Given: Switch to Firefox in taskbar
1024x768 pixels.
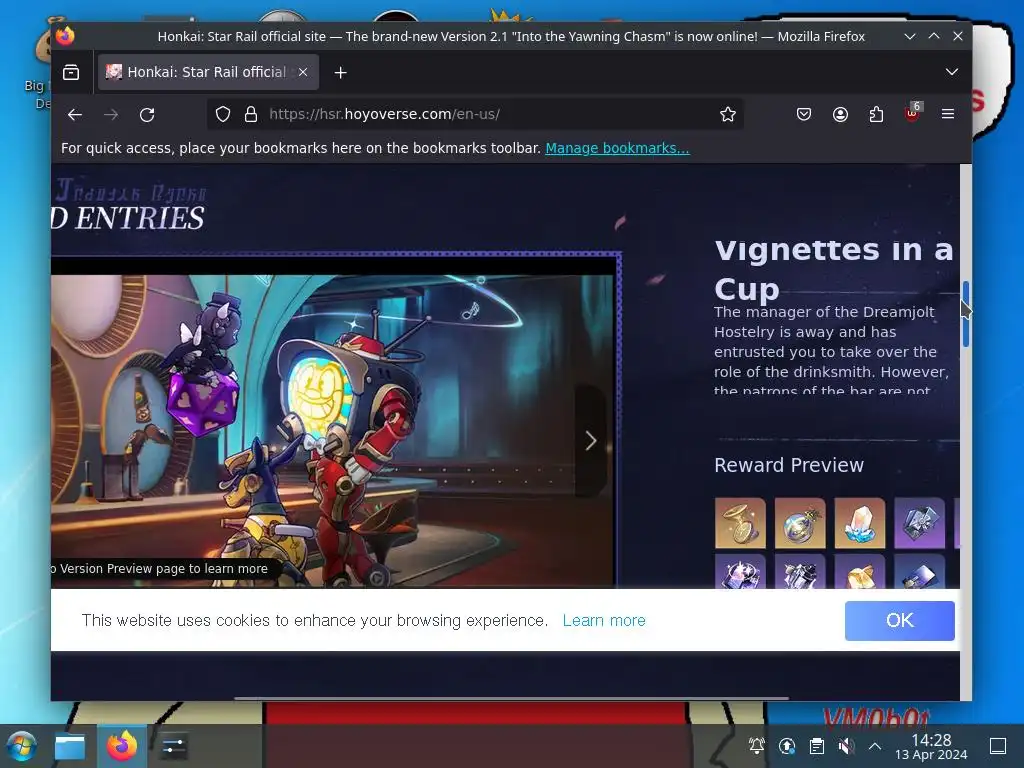Looking at the screenshot, I should (122, 746).
